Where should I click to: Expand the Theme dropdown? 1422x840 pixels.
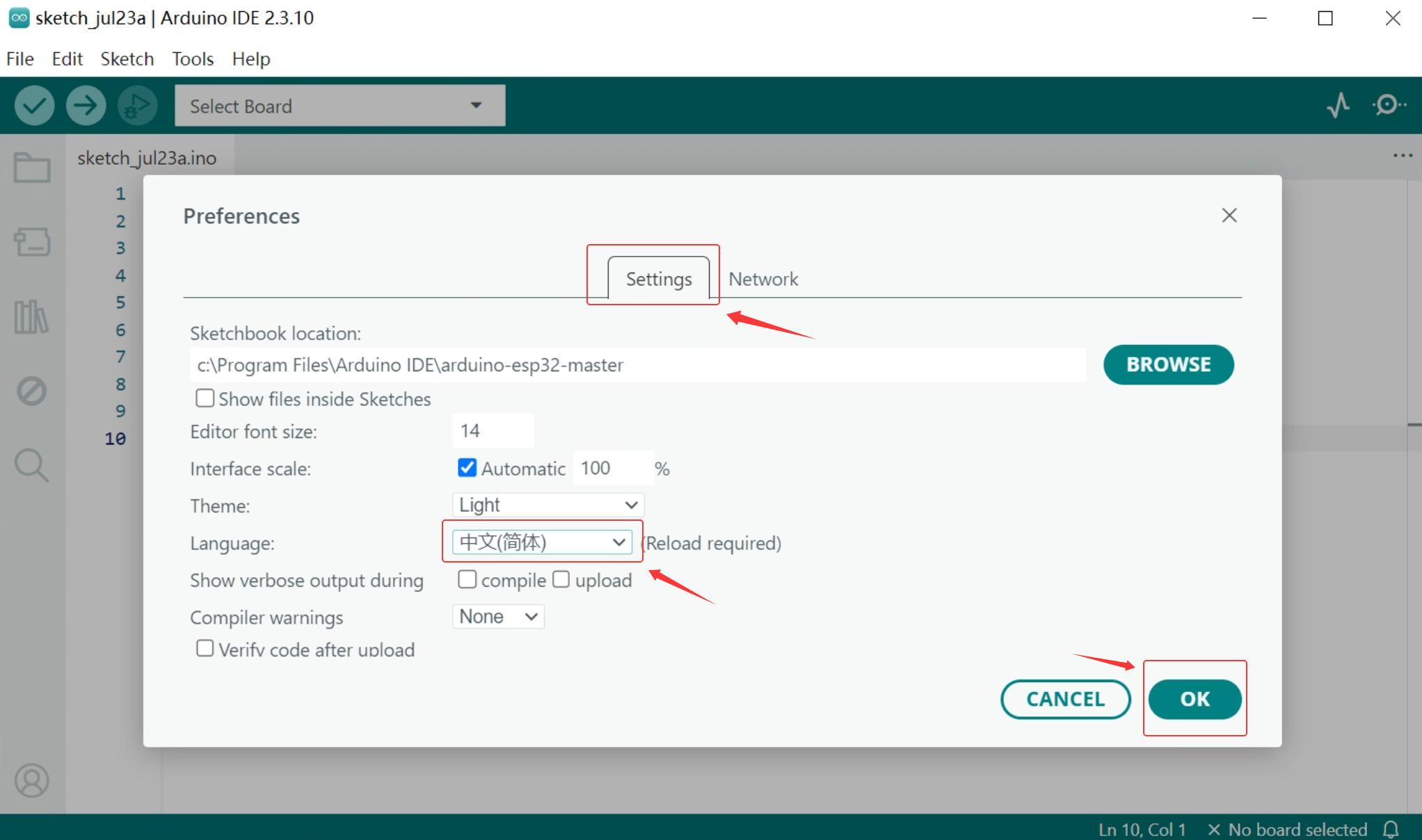[548, 505]
